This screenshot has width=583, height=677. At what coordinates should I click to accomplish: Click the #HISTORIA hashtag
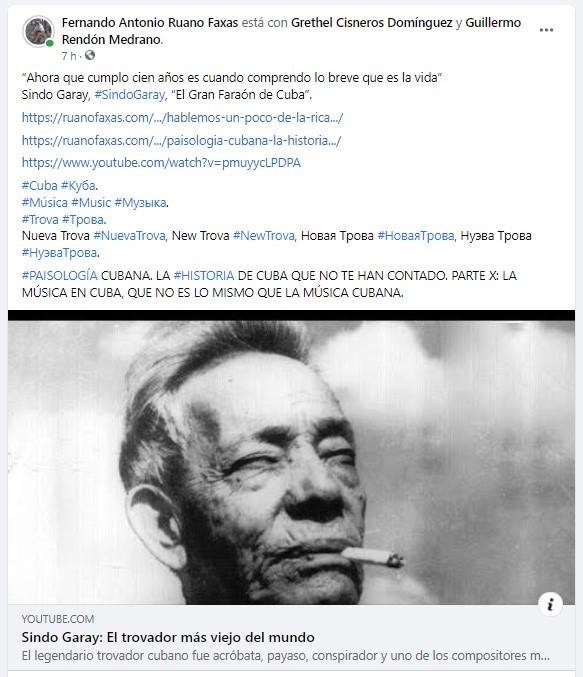click(x=204, y=275)
